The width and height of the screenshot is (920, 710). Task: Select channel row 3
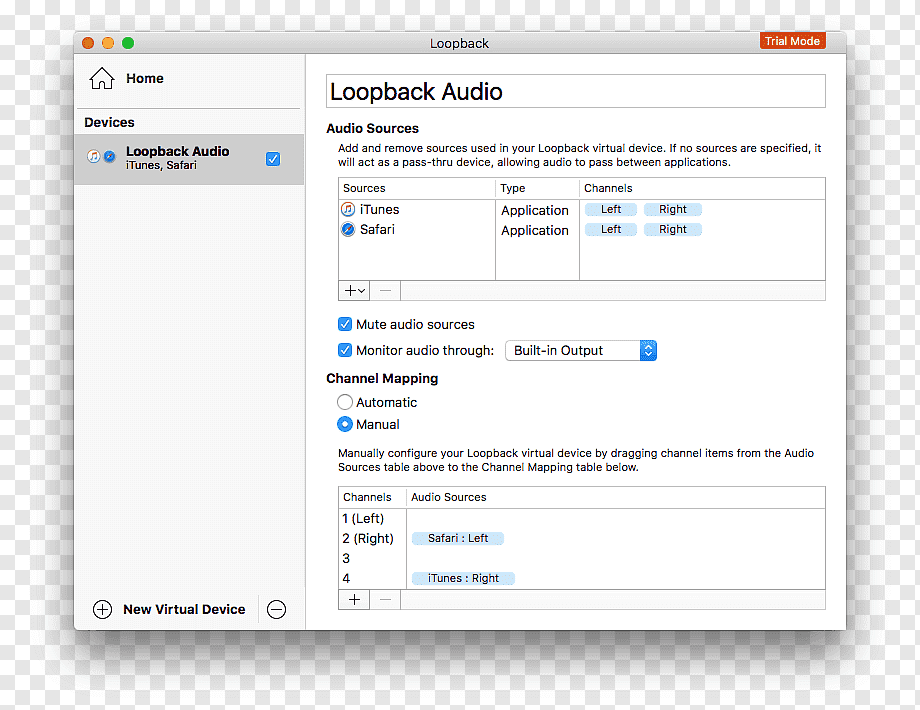click(x=346, y=559)
